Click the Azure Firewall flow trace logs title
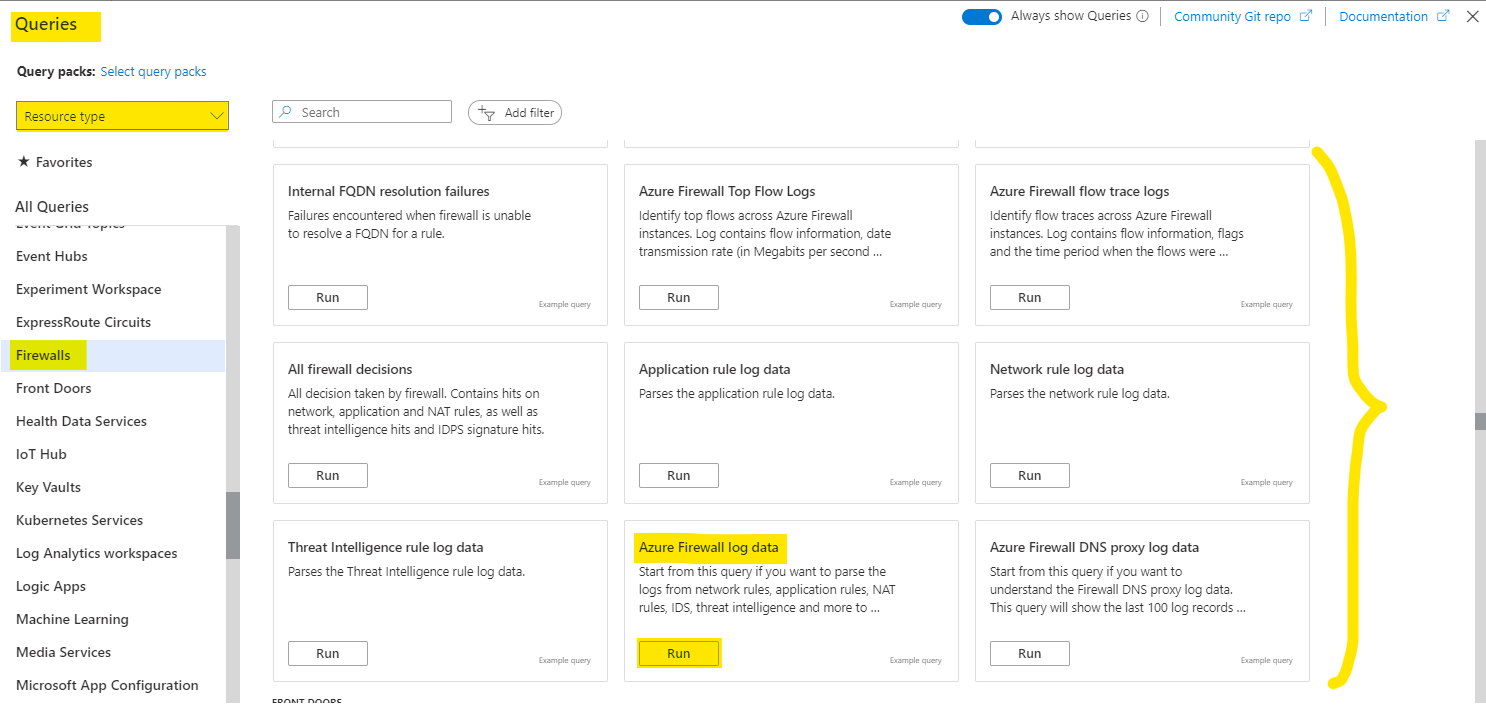Viewport: 1486px width, 713px height. (1080, 191)
